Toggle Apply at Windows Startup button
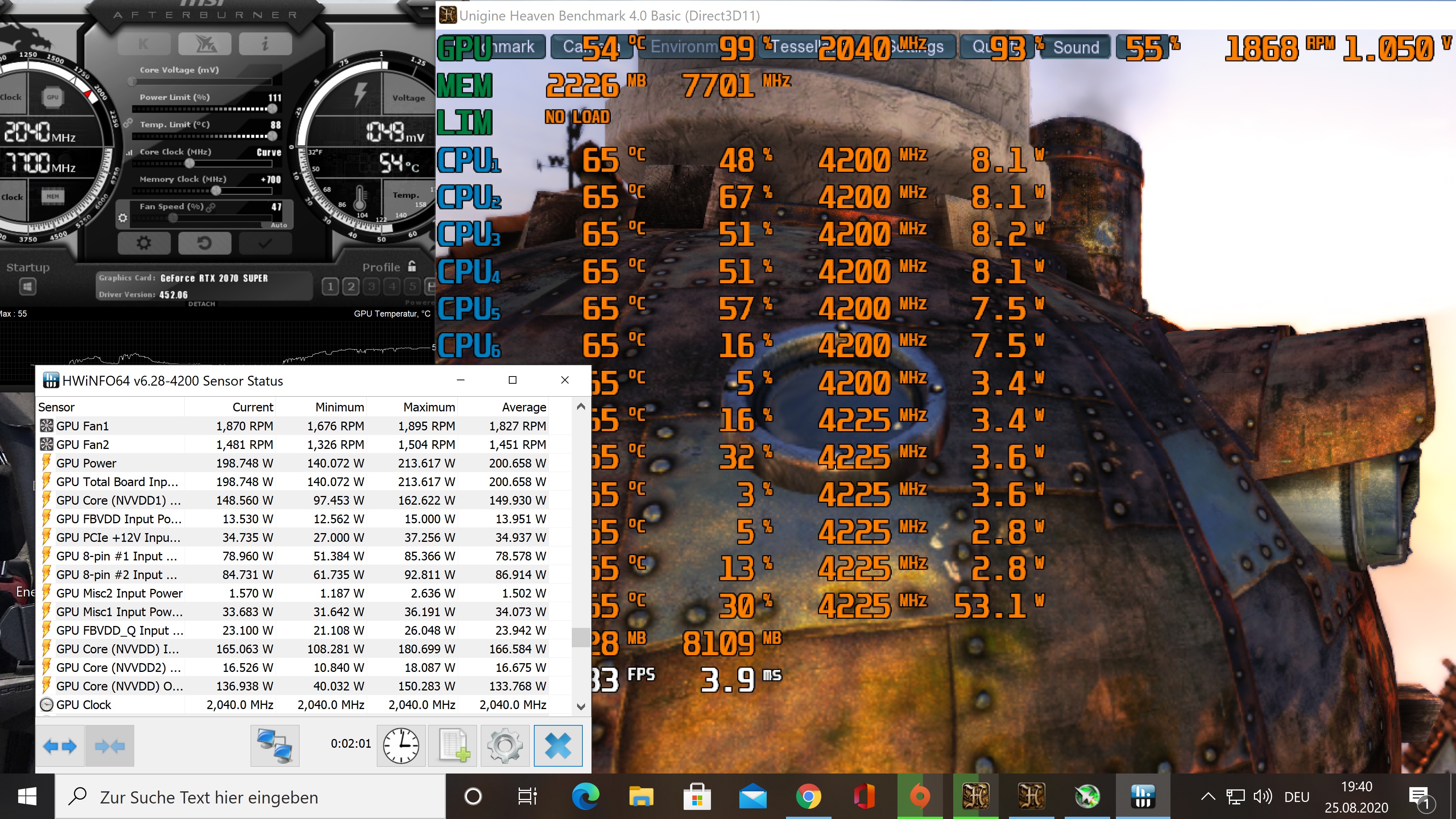This screenshot has height=819, width=1456. 27,287
